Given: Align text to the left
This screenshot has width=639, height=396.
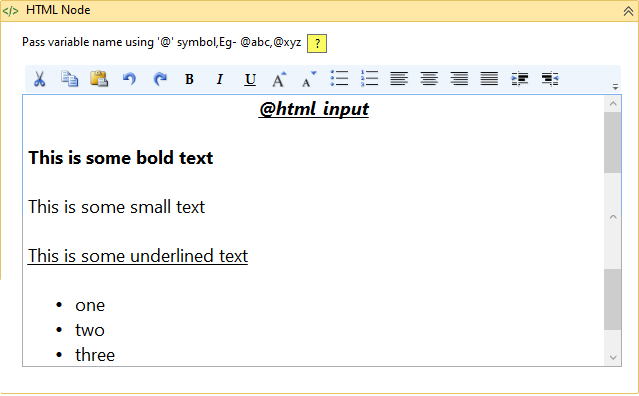Looking at the screenshot, I should (x=399, y=78).
